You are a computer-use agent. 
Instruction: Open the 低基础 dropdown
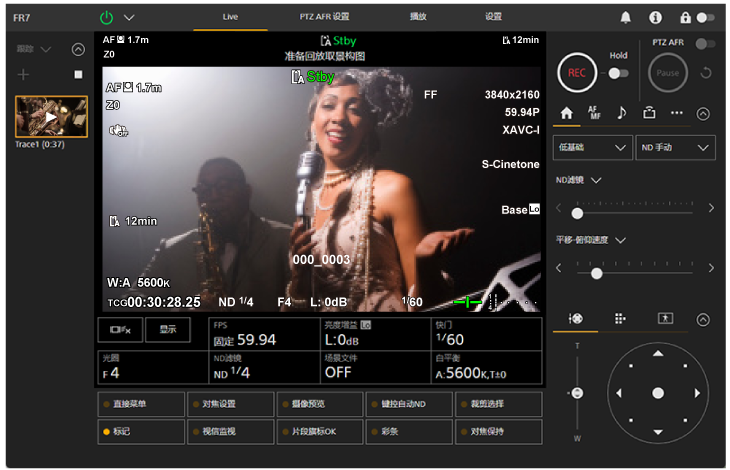coord(592,147)
